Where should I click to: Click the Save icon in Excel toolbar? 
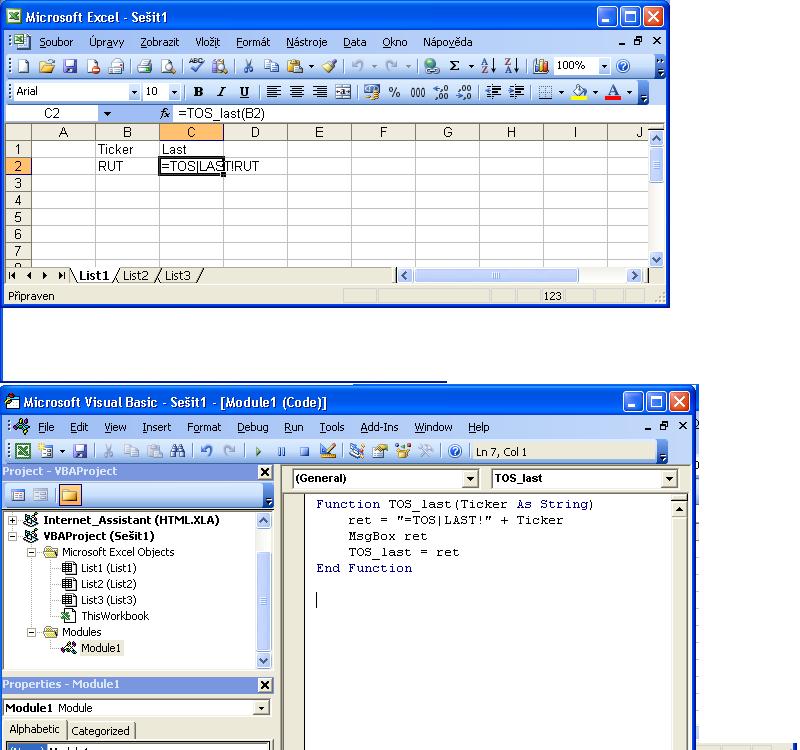pos(70,66)
